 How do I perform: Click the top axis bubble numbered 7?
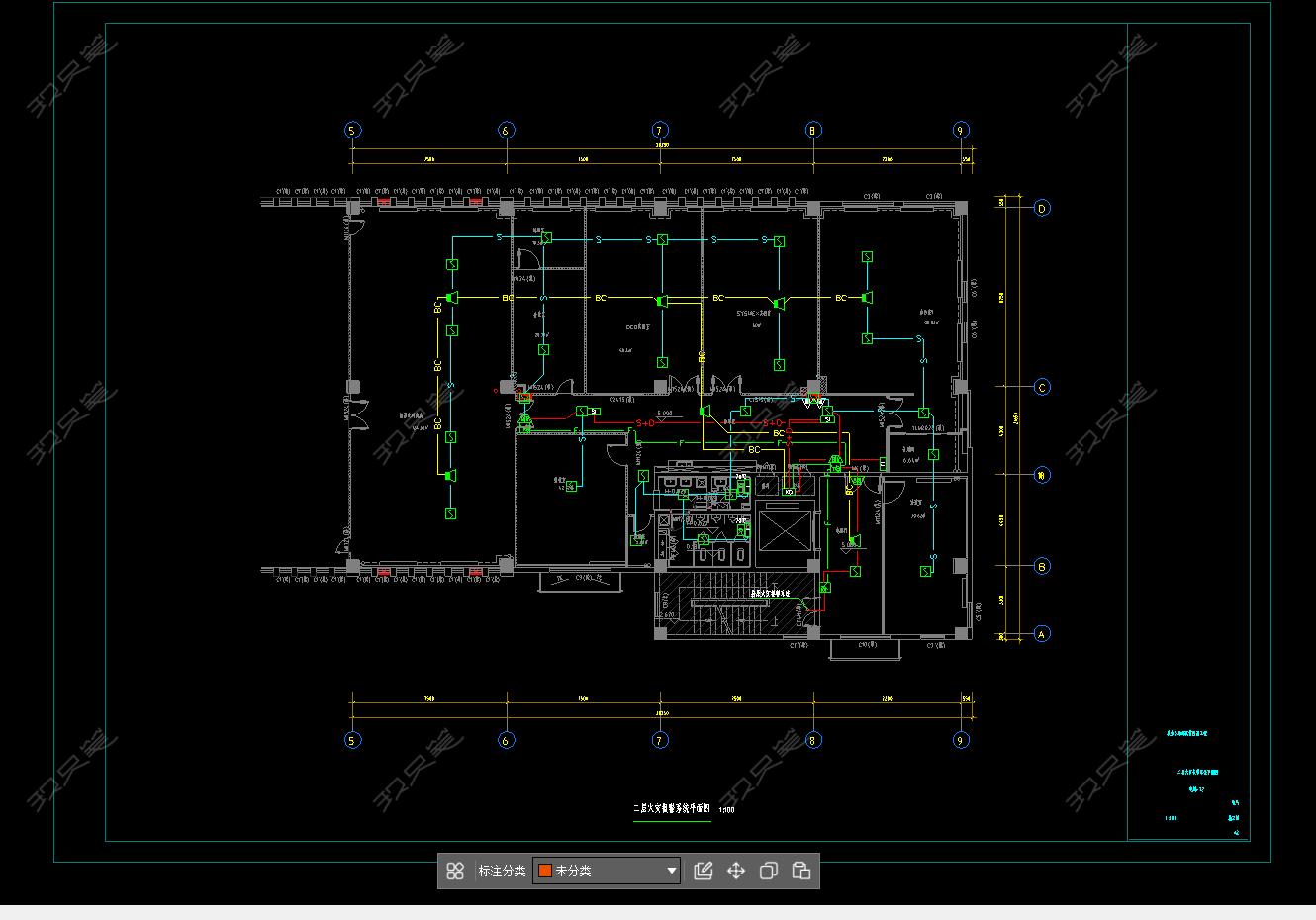[x=660, y=130]
